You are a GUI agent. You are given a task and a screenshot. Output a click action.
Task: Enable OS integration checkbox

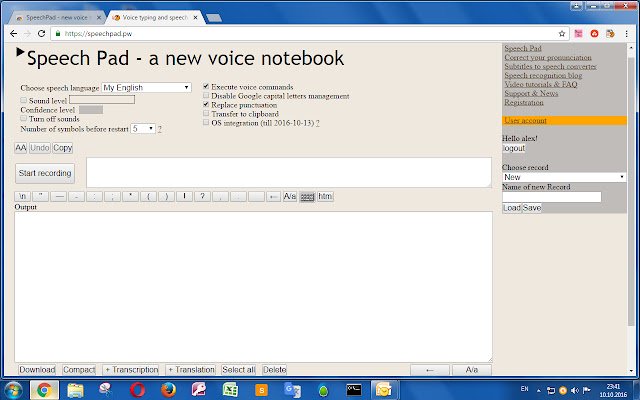pos(206,122)
